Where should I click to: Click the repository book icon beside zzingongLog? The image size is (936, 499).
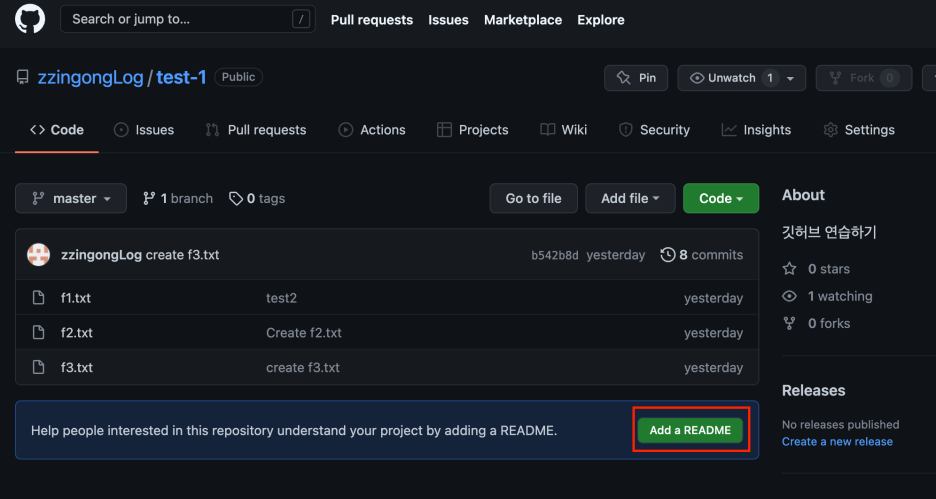23,78
